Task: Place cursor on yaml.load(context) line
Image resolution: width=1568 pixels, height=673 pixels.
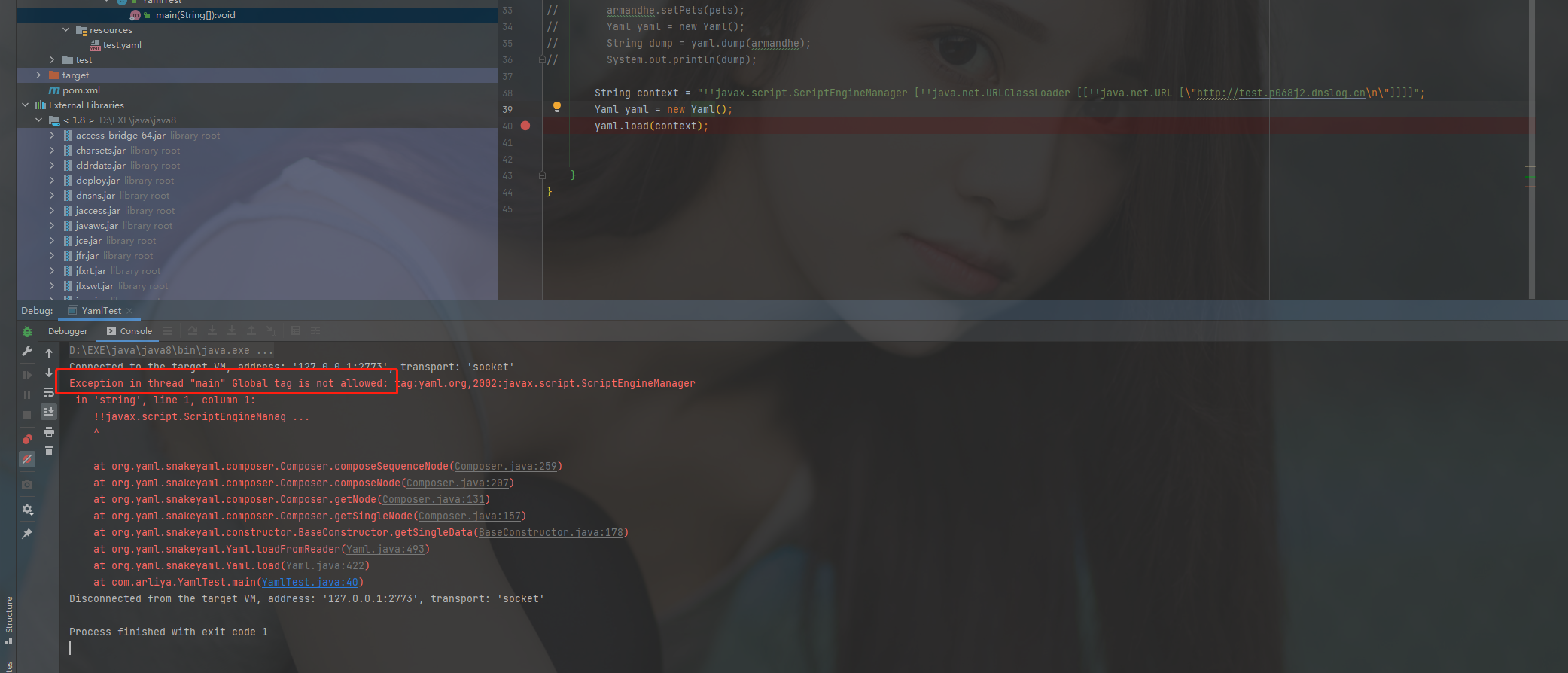Action: [x=652, y=126]
